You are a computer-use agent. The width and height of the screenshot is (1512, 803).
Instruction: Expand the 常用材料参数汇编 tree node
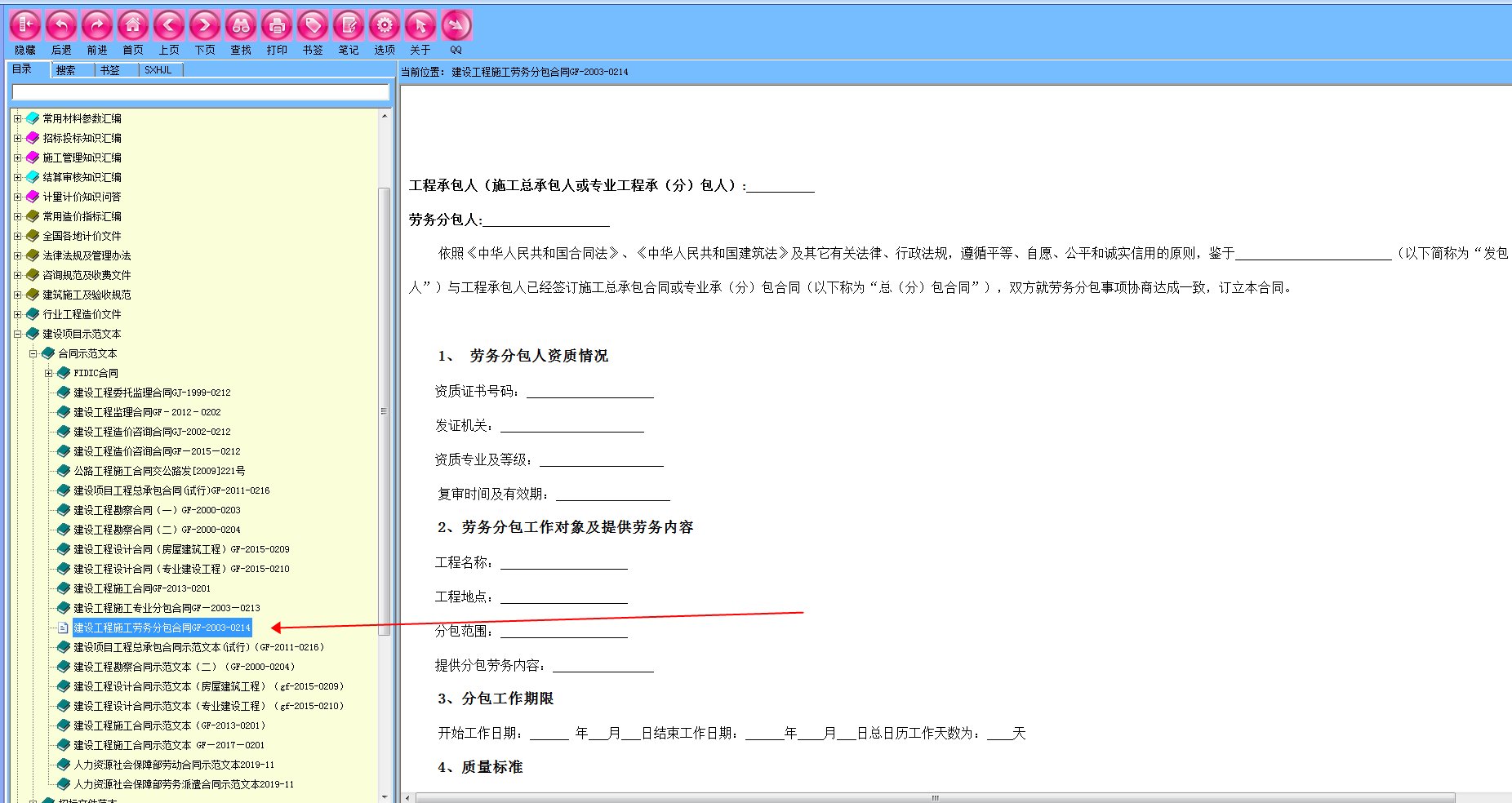pyautogui.click(x=17, y=118)
